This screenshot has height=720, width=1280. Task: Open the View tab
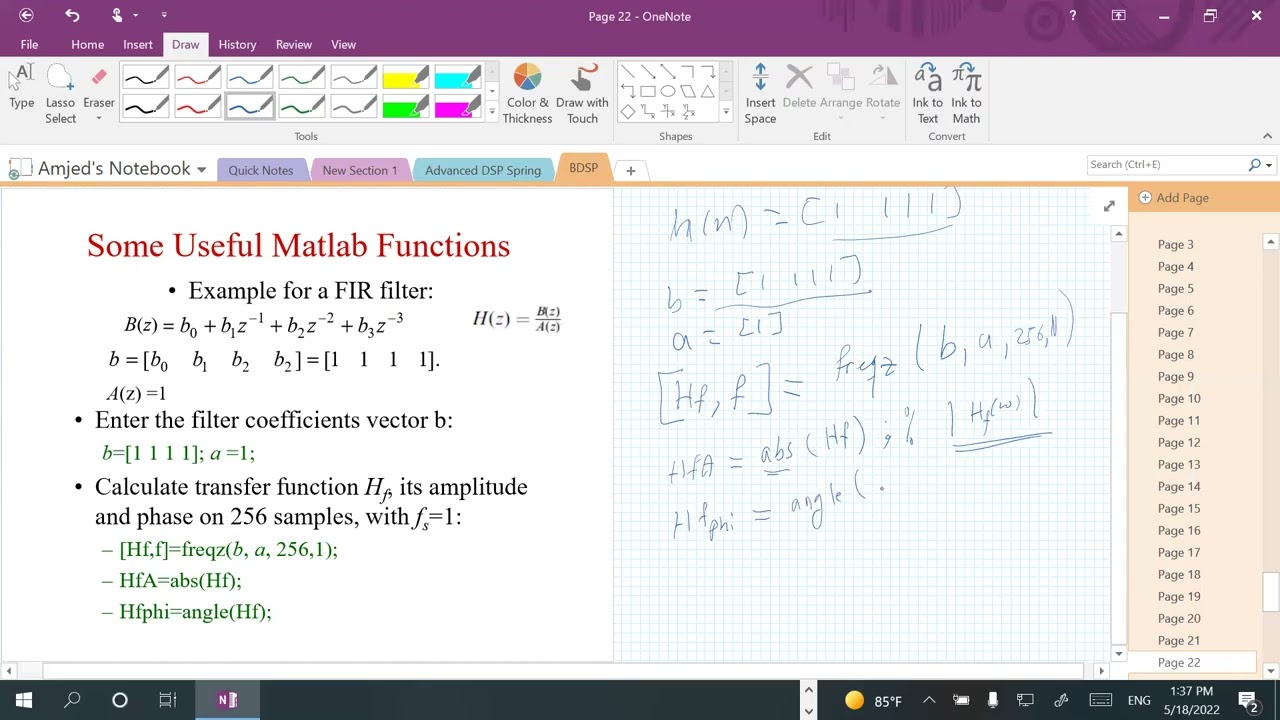343,44
